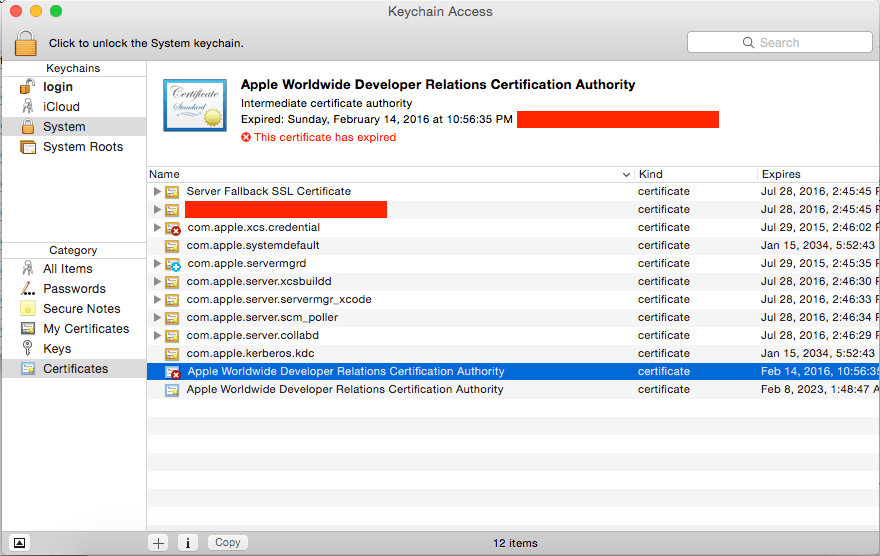
Task: Expand the com.apple.server.collabd row
Action: (x=157, y=336)
